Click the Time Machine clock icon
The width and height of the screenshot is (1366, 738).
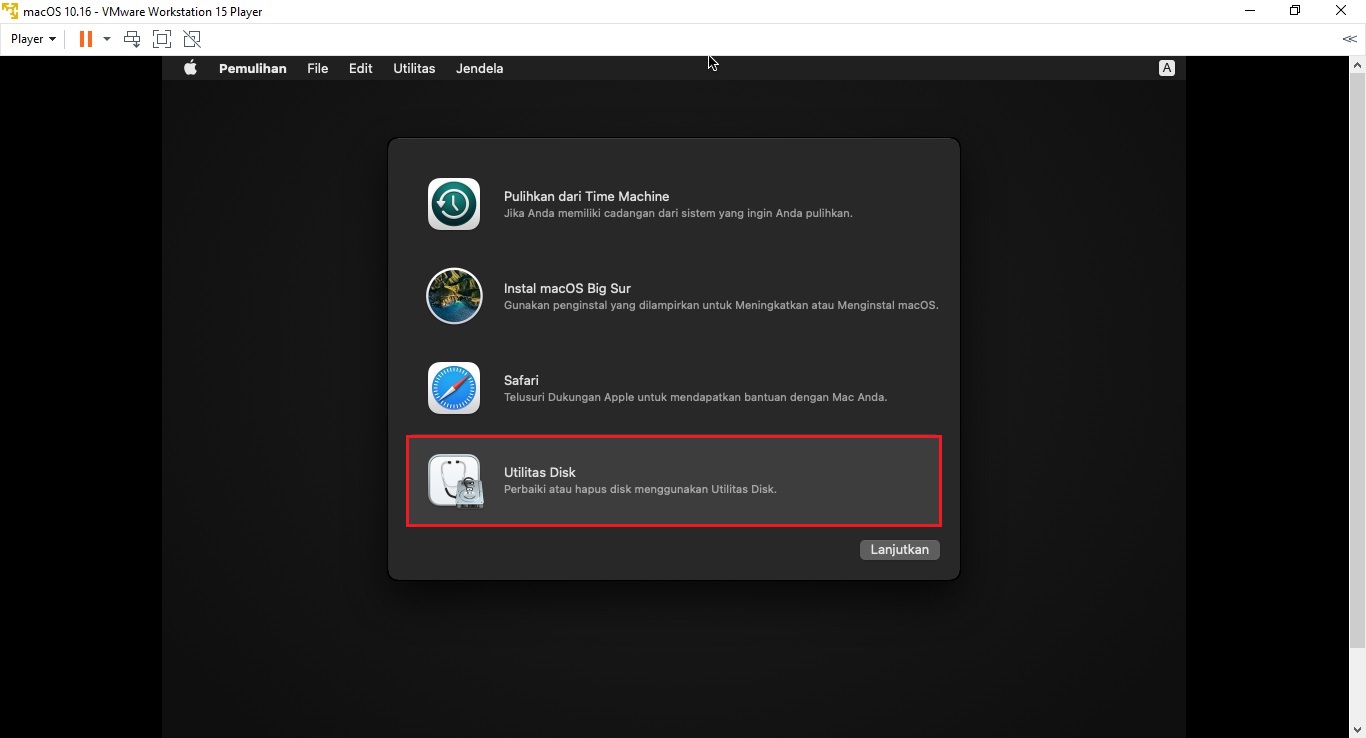454,204
